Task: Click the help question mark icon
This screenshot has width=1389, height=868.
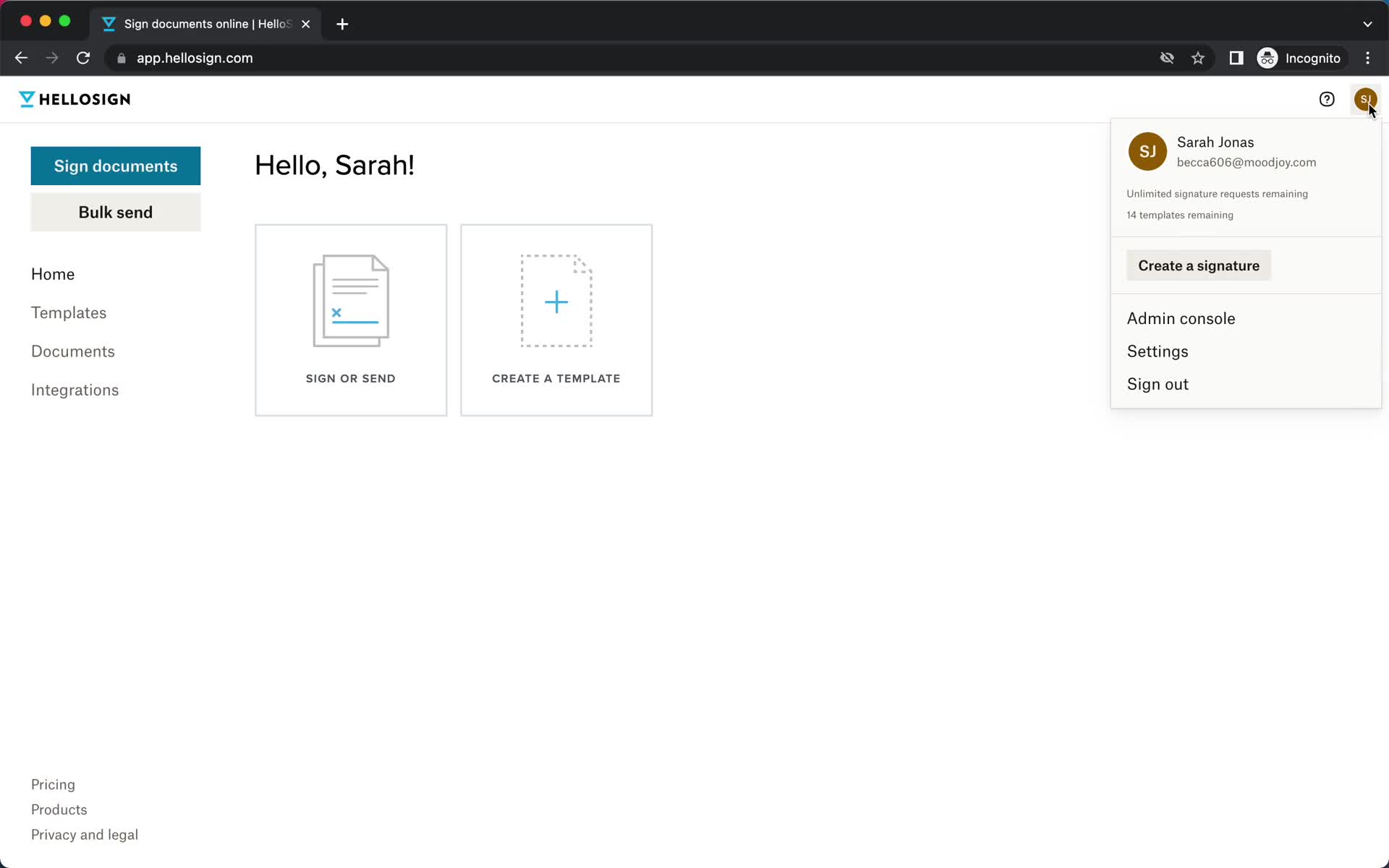Action: 1327,99
